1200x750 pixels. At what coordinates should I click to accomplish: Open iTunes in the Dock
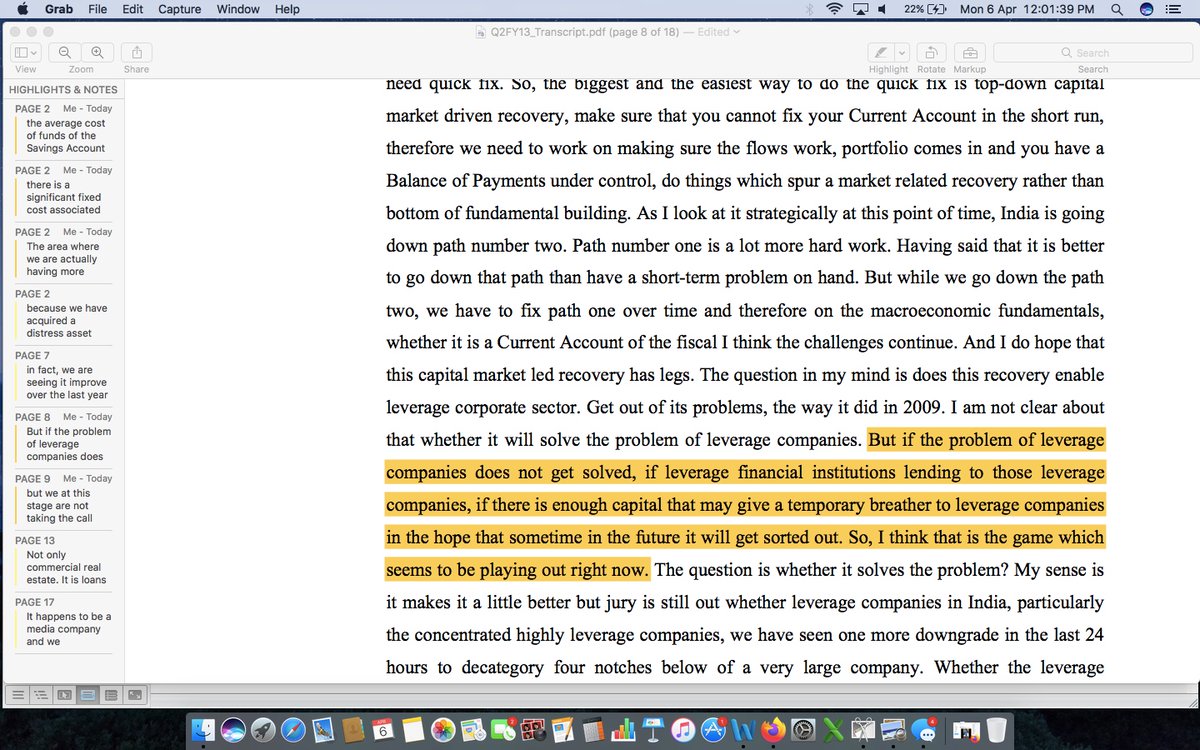(x=683, y=730)
